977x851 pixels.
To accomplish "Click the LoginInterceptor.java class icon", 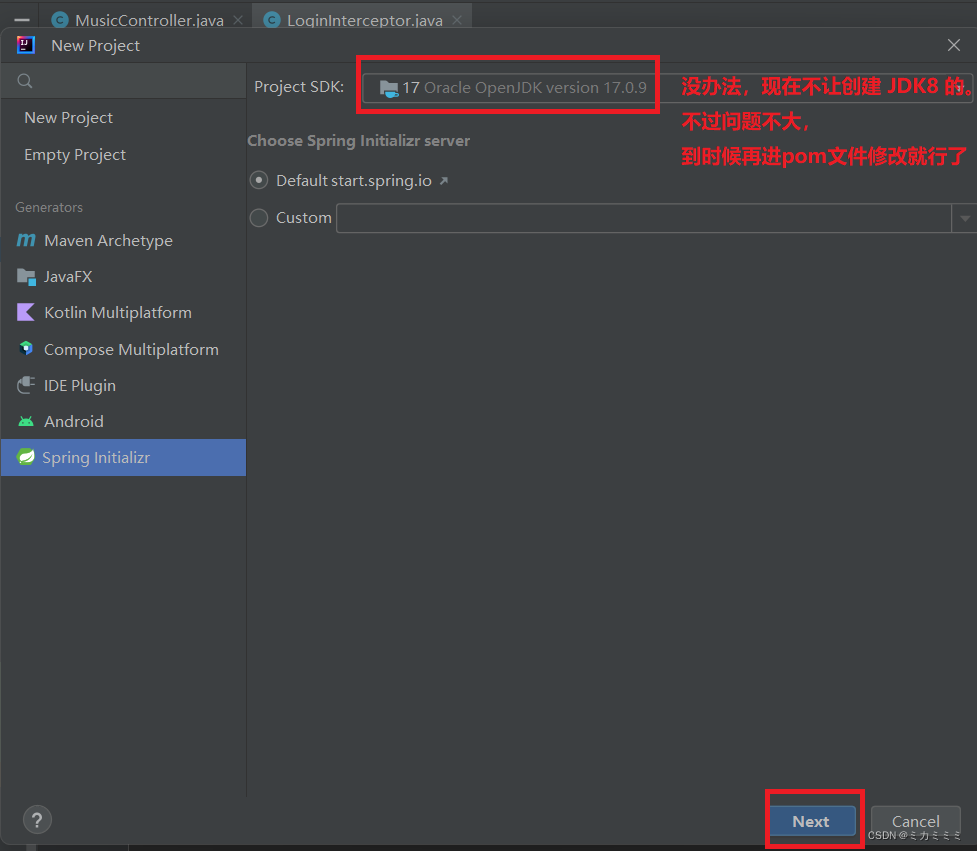I will point(272,21).
